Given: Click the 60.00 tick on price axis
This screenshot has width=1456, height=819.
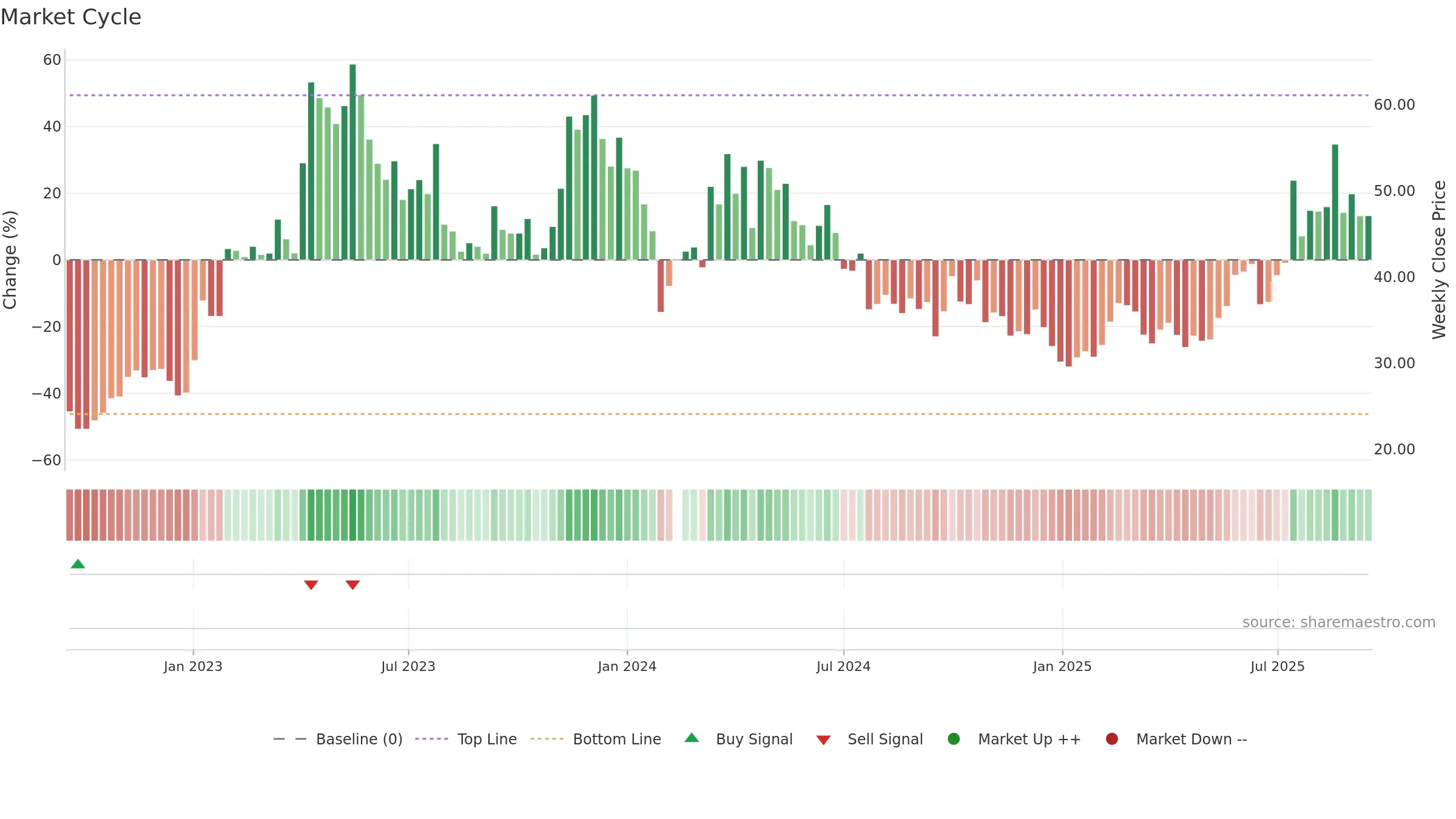Looking at the screenshot, I should 1394,105.
